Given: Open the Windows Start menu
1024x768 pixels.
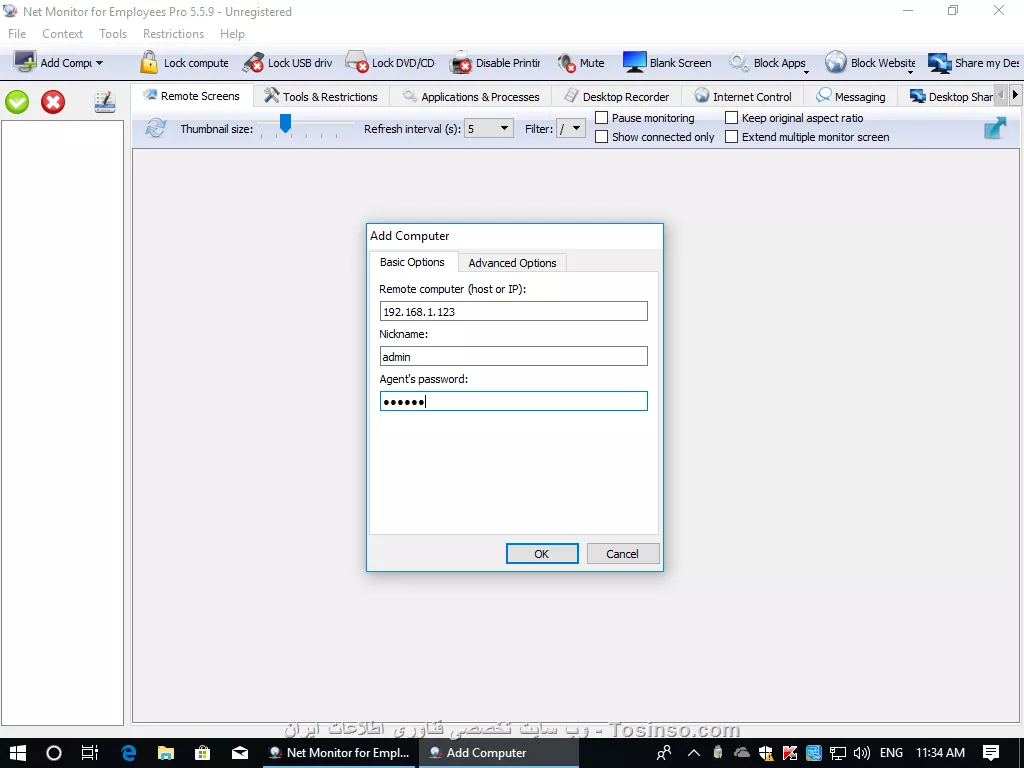Looking at the screenshot, I should pyautogui.click(x=18, y=753).
